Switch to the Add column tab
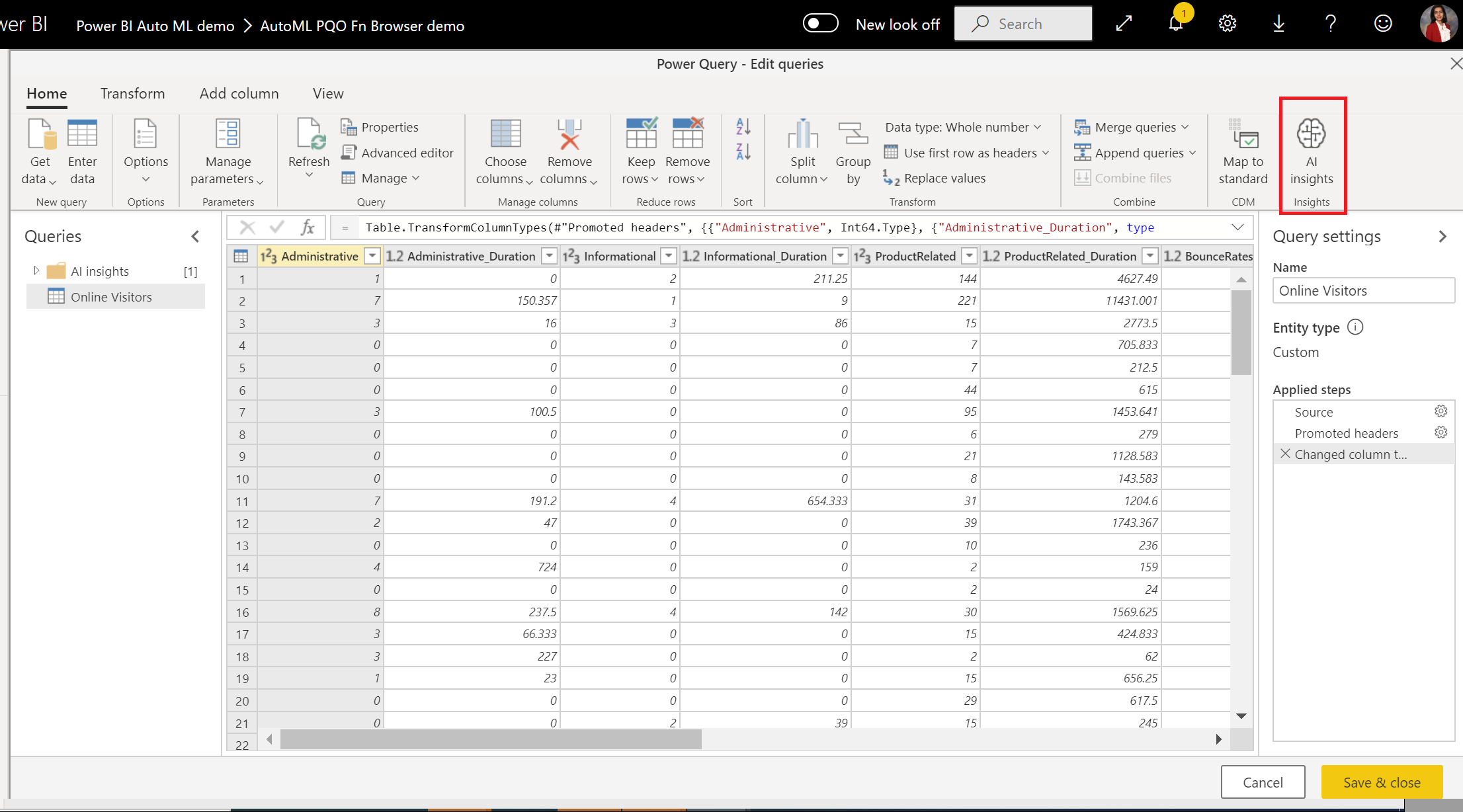The width and height of the screenshot is (1463, 812). tap(239, 94)
